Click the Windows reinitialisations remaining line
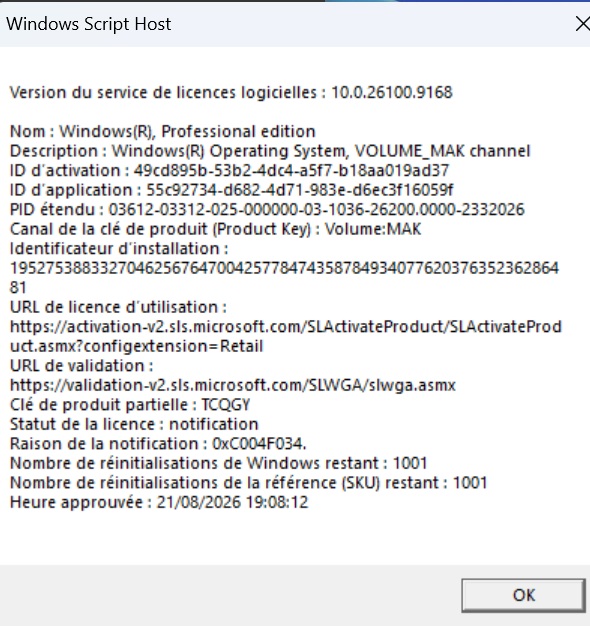 pyautogui.click(x=218, y=464)
